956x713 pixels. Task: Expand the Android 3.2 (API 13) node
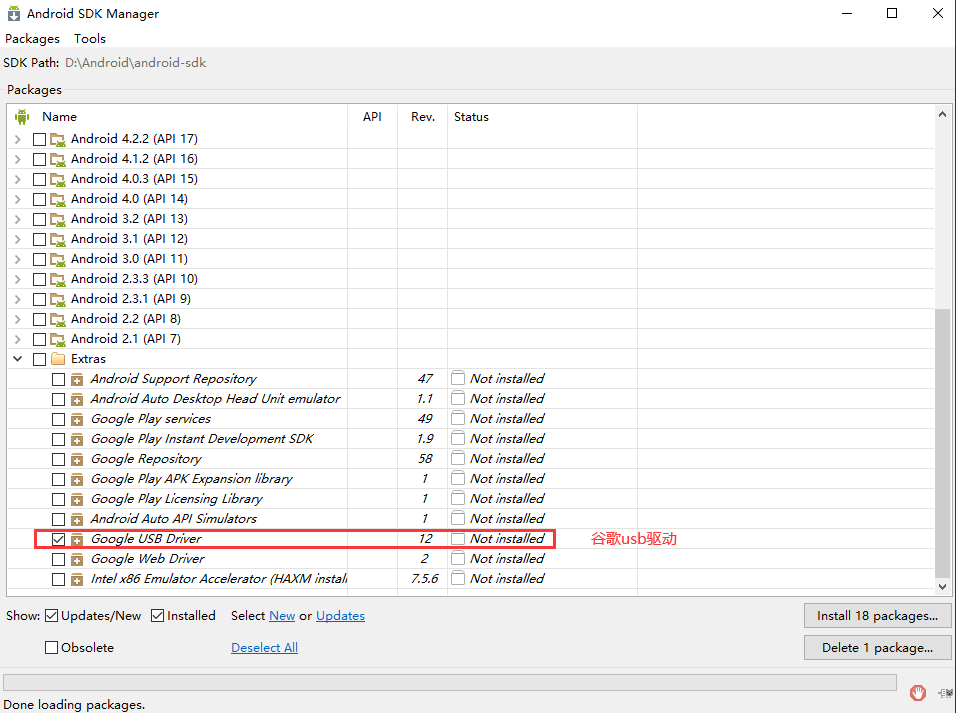(x=18, y=219)
